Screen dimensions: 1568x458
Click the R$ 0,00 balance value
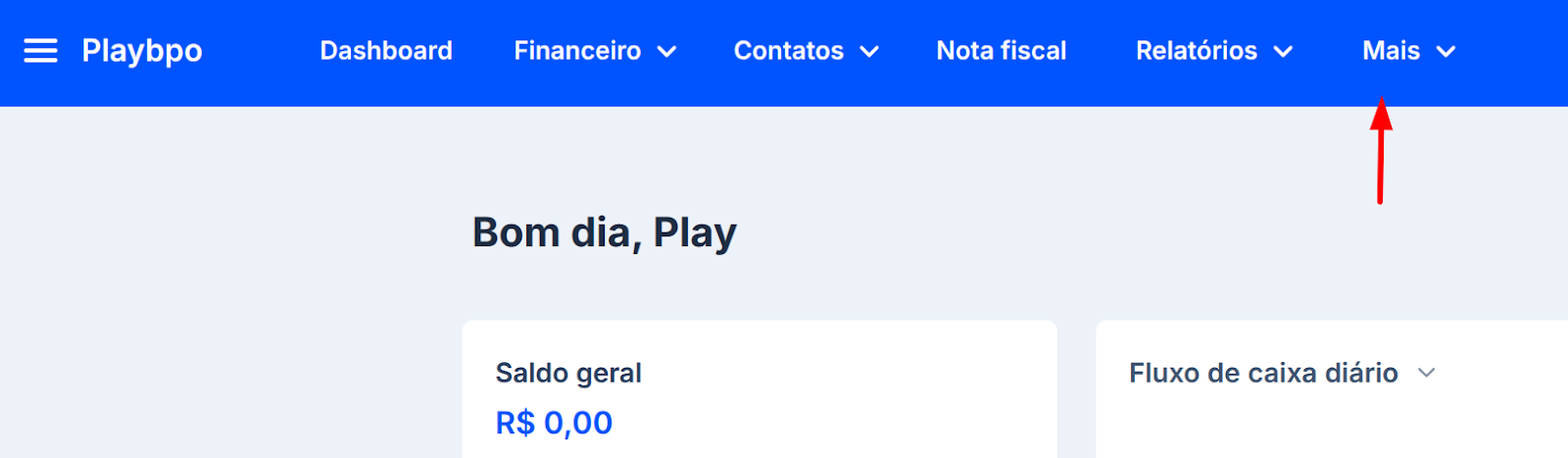click(554, 423)
